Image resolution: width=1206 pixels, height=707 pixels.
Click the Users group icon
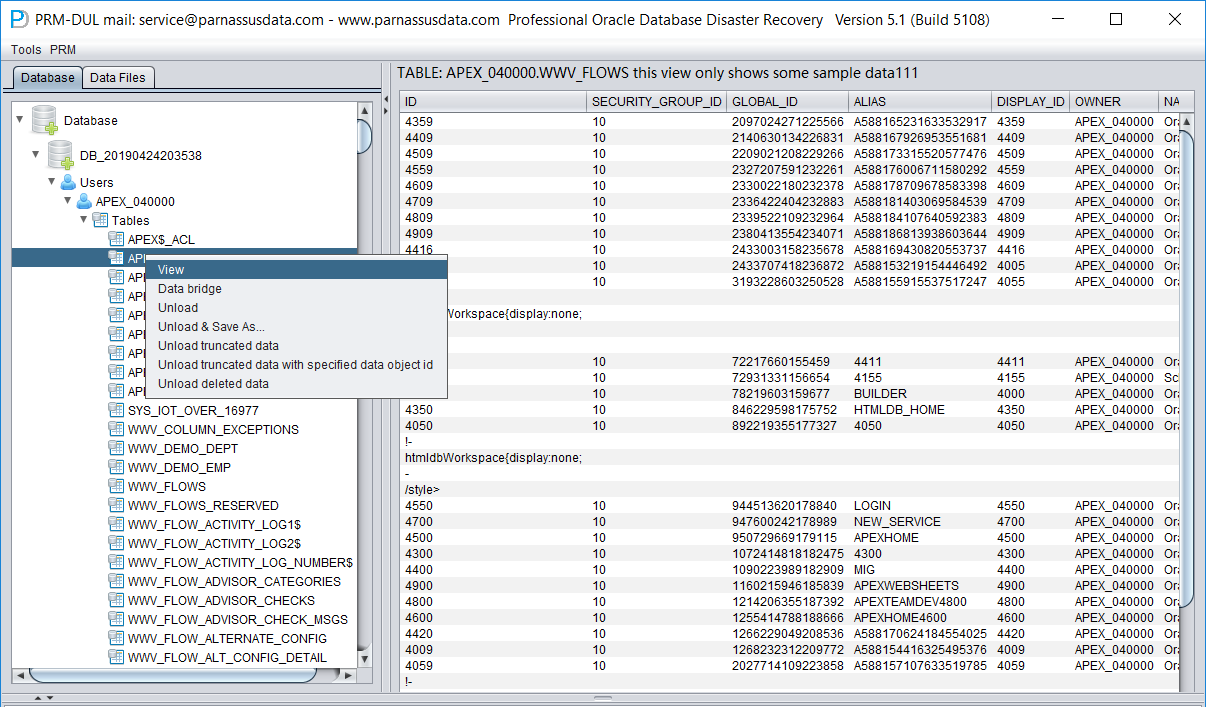tap(68, 182)
